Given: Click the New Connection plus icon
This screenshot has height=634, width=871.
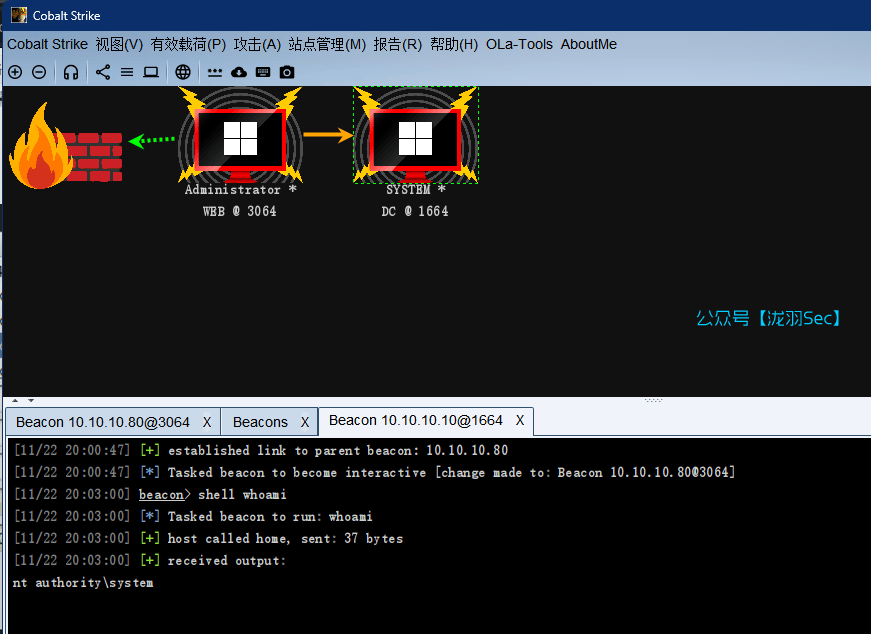Looking at the screenshot, I should 15,72.
